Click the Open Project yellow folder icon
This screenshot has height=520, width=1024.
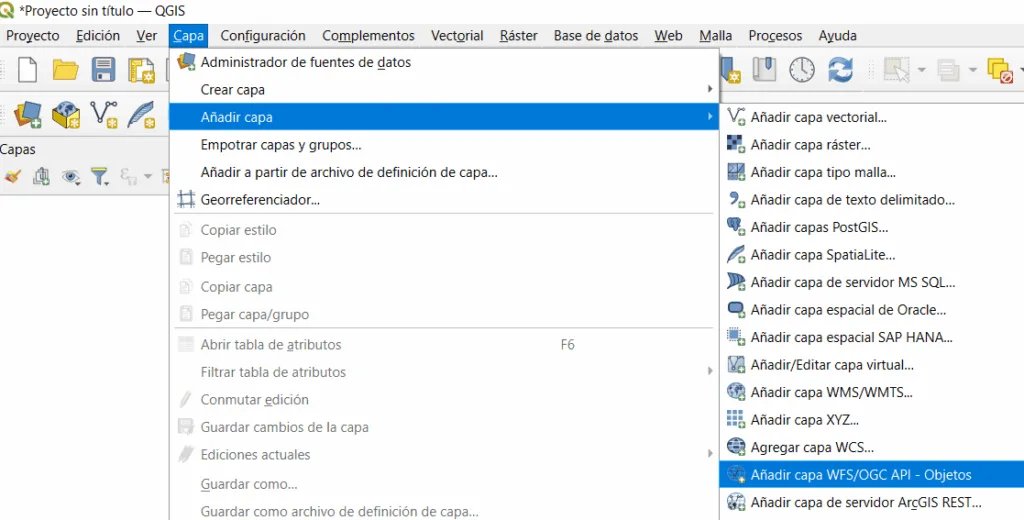point(65,69)
